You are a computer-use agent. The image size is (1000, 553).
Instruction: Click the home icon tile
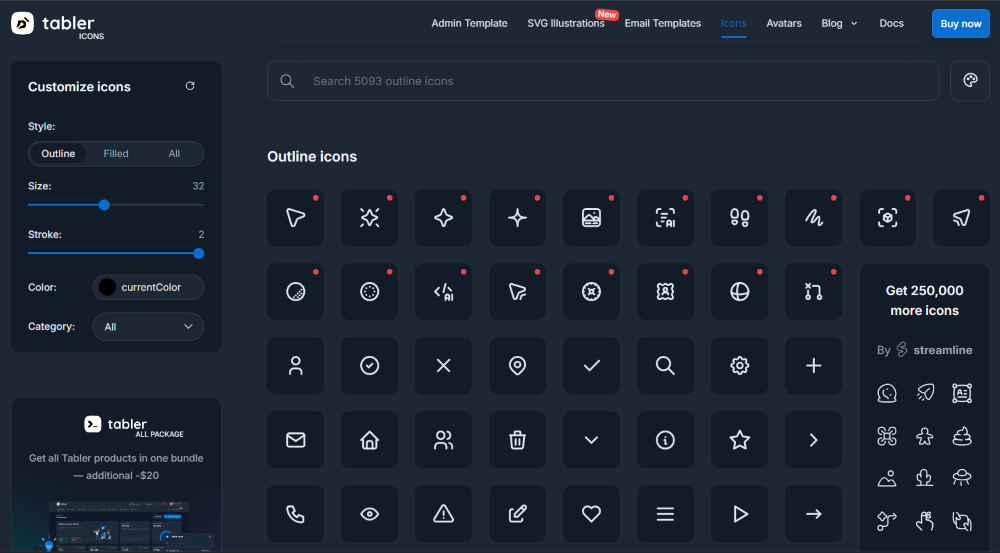[369, 439]
